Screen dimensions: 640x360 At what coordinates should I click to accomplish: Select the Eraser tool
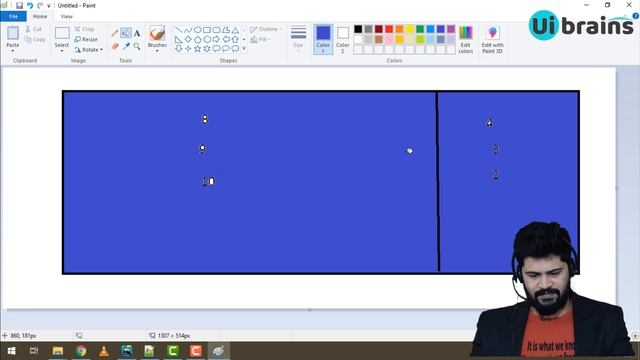point(115,46)
